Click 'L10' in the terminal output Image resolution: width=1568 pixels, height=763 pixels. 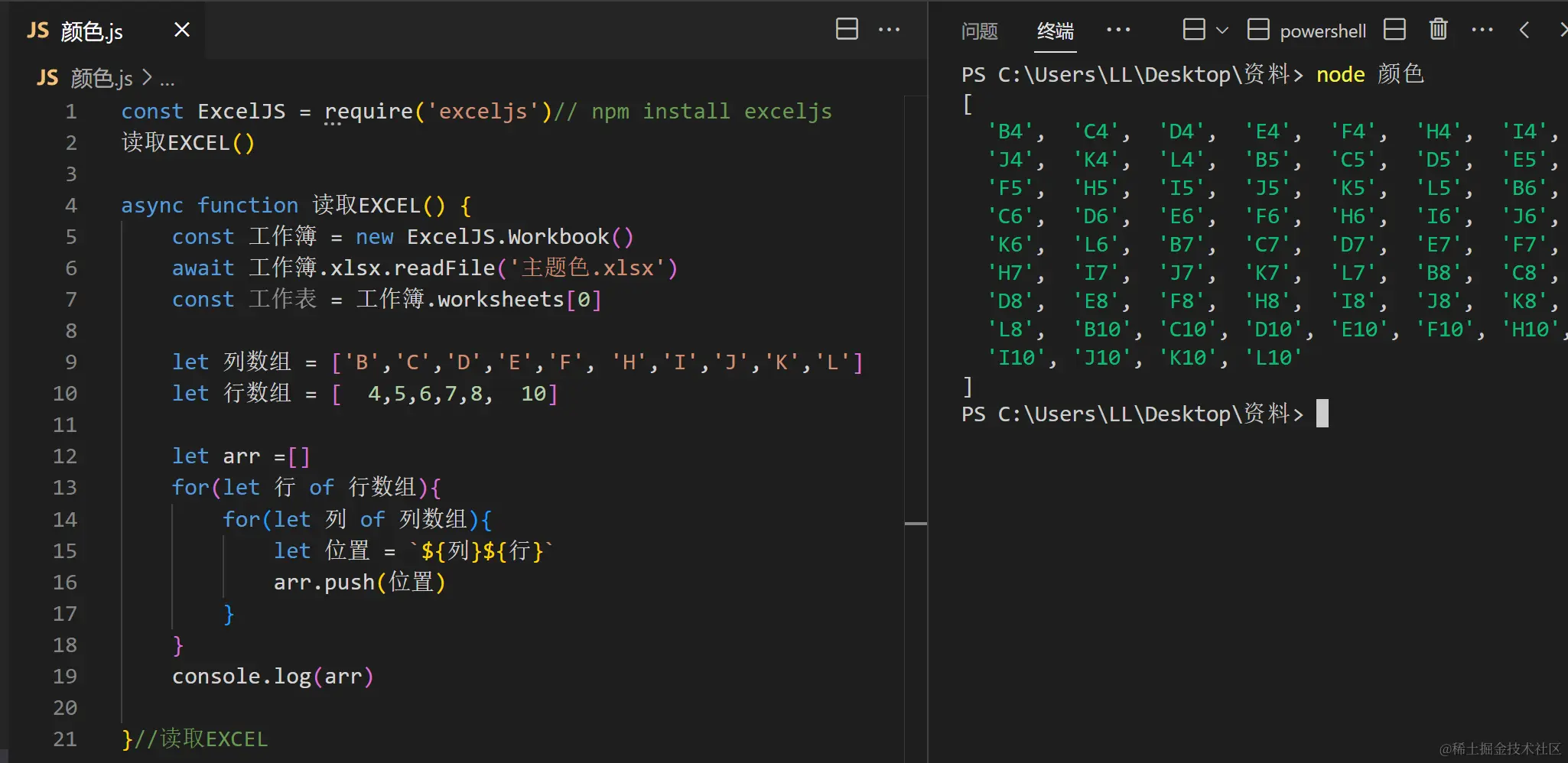1274,358
